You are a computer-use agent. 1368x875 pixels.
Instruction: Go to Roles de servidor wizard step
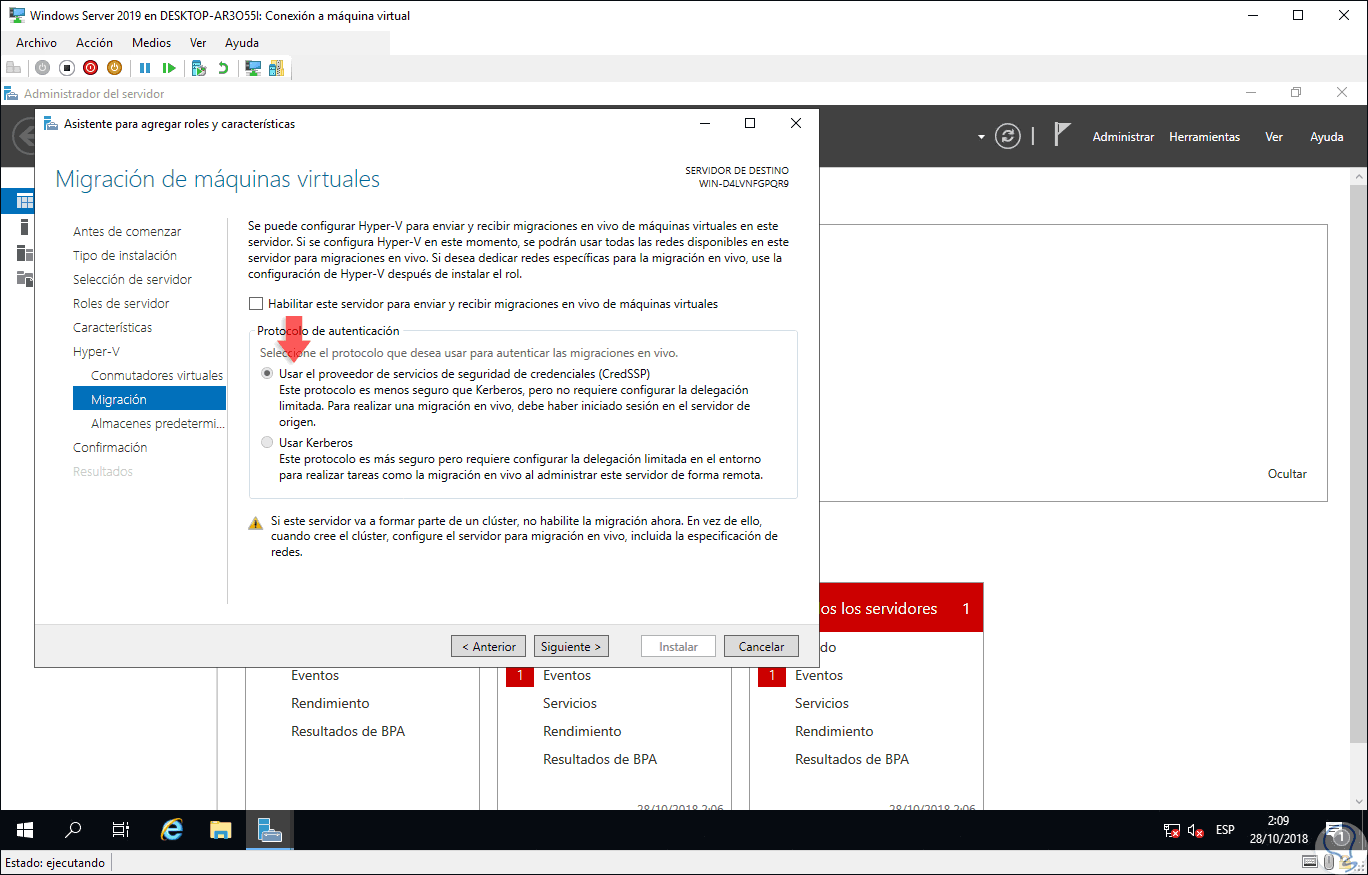click(121, 303)
